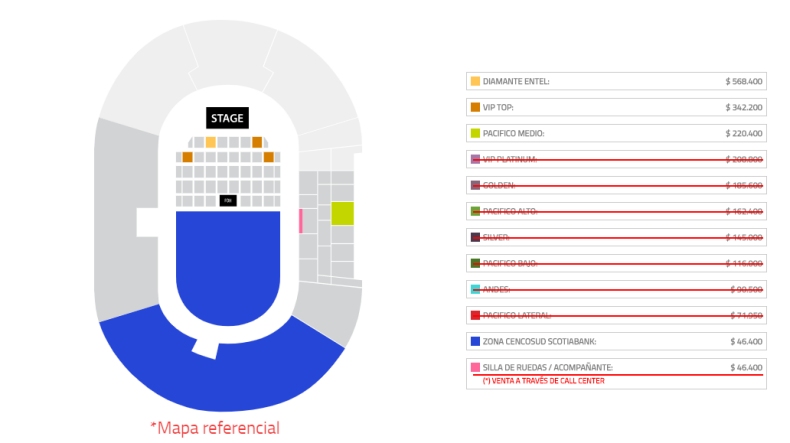Click the Mapa referencial caption
This screenshot has width=790, height=443.
pos(215,428)
